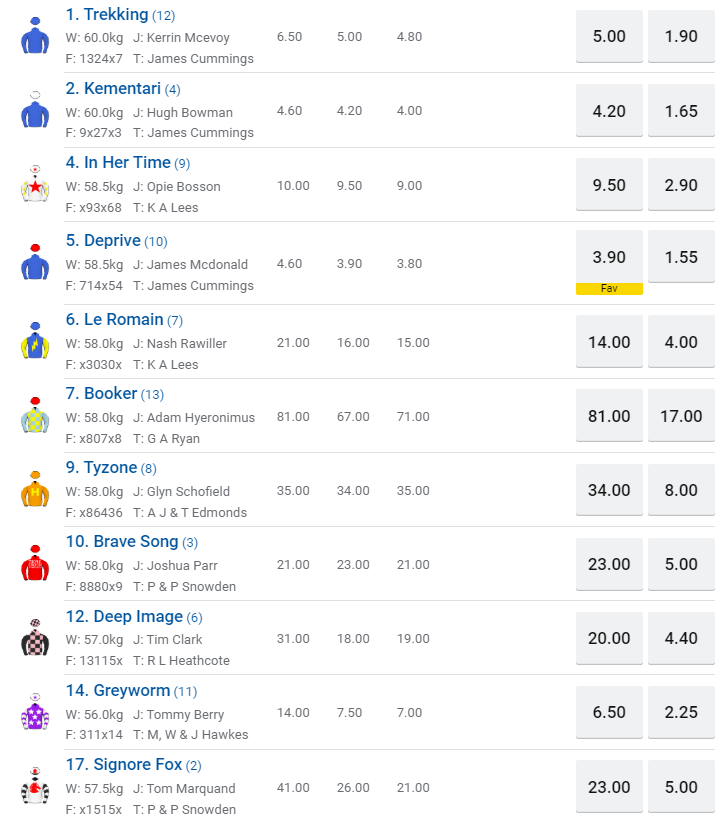
Task: Click Booker's yellow checkered silks icon
Action: click(35, 415)
